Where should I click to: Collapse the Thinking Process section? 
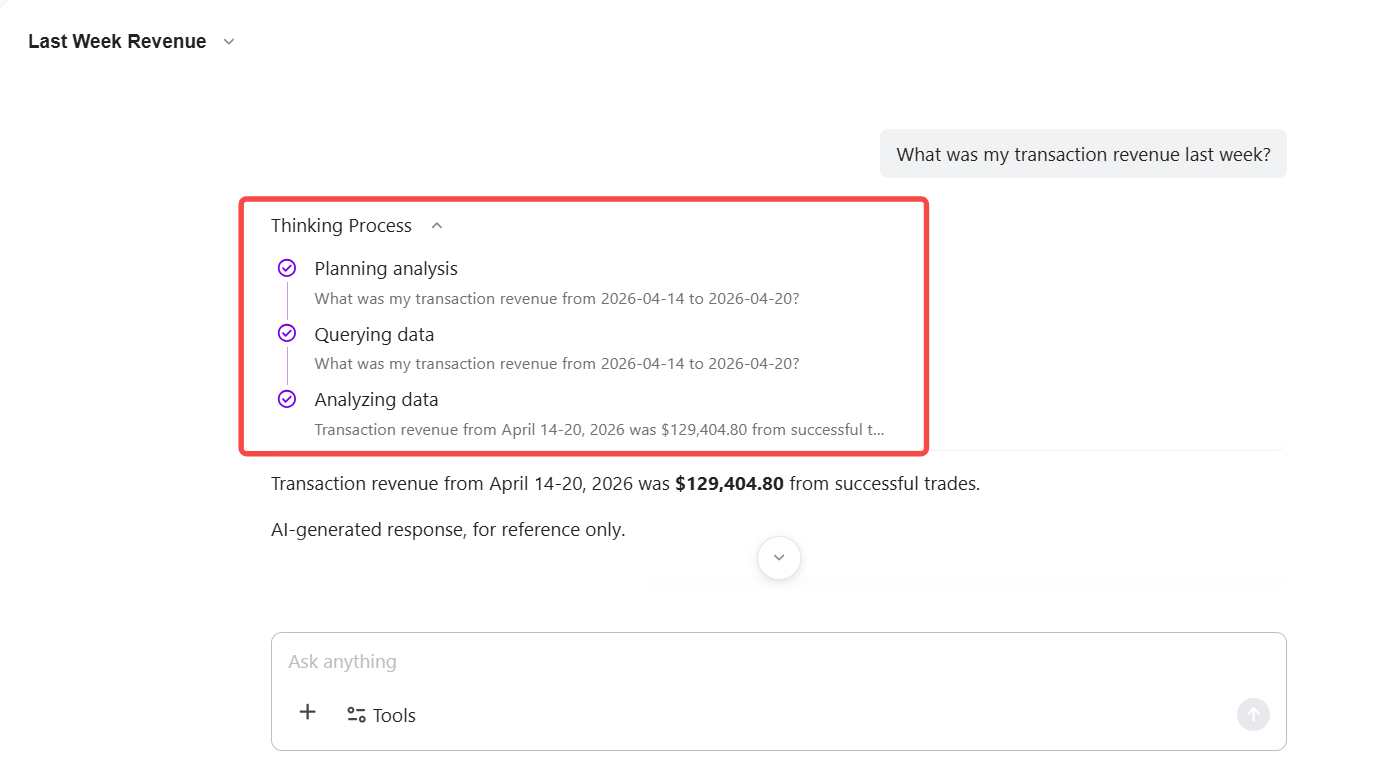[x=437, y=226]
